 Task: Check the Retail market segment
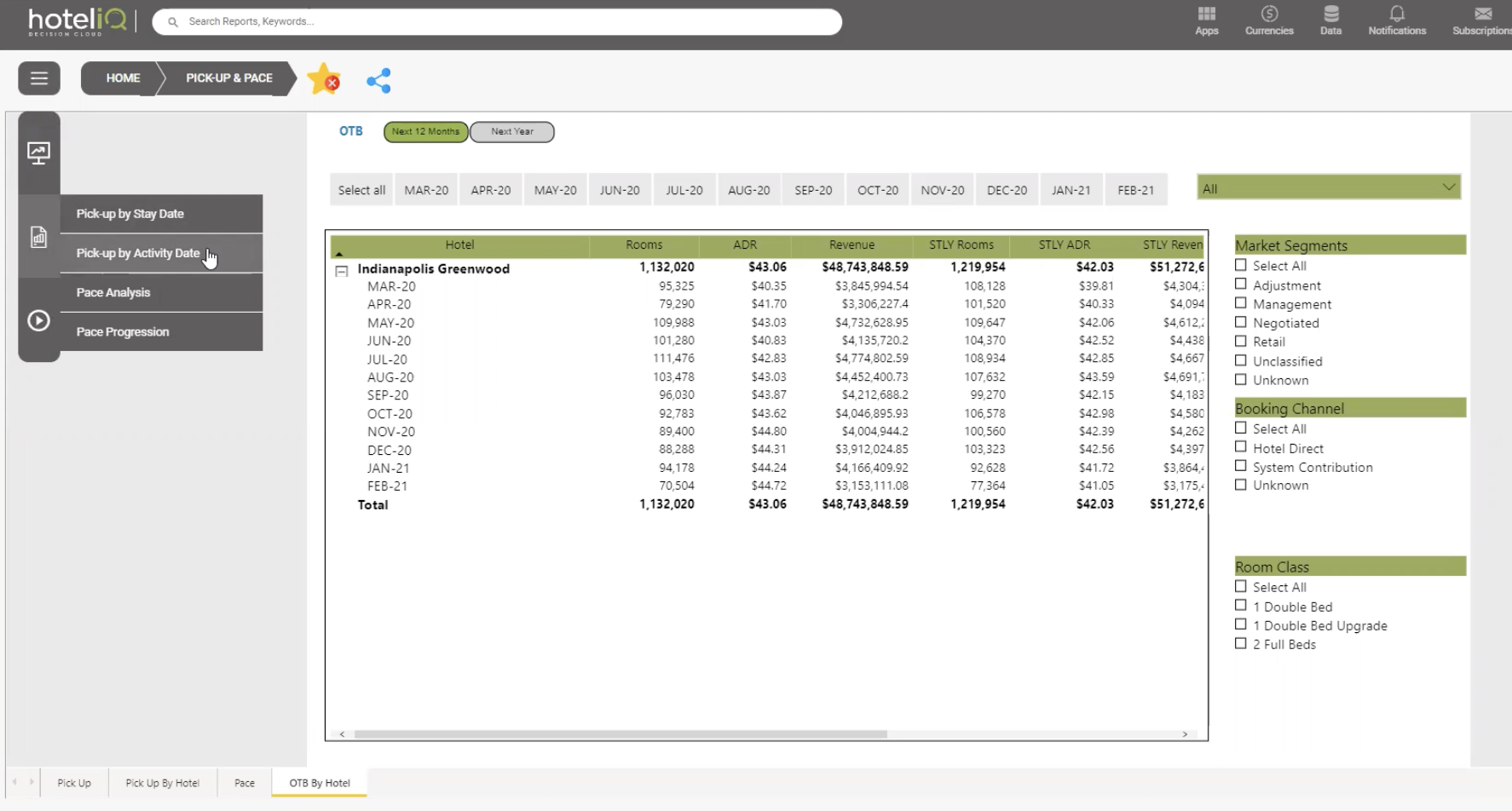1241,341
